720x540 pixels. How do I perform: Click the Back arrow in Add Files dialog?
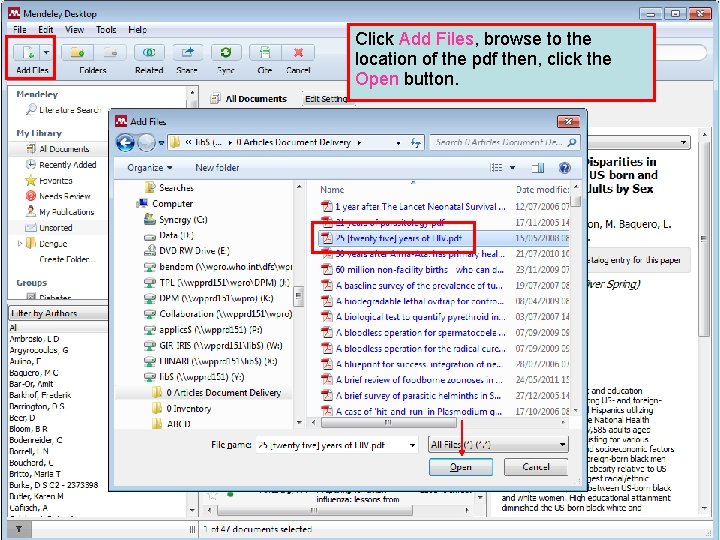(x=125, y=143)
